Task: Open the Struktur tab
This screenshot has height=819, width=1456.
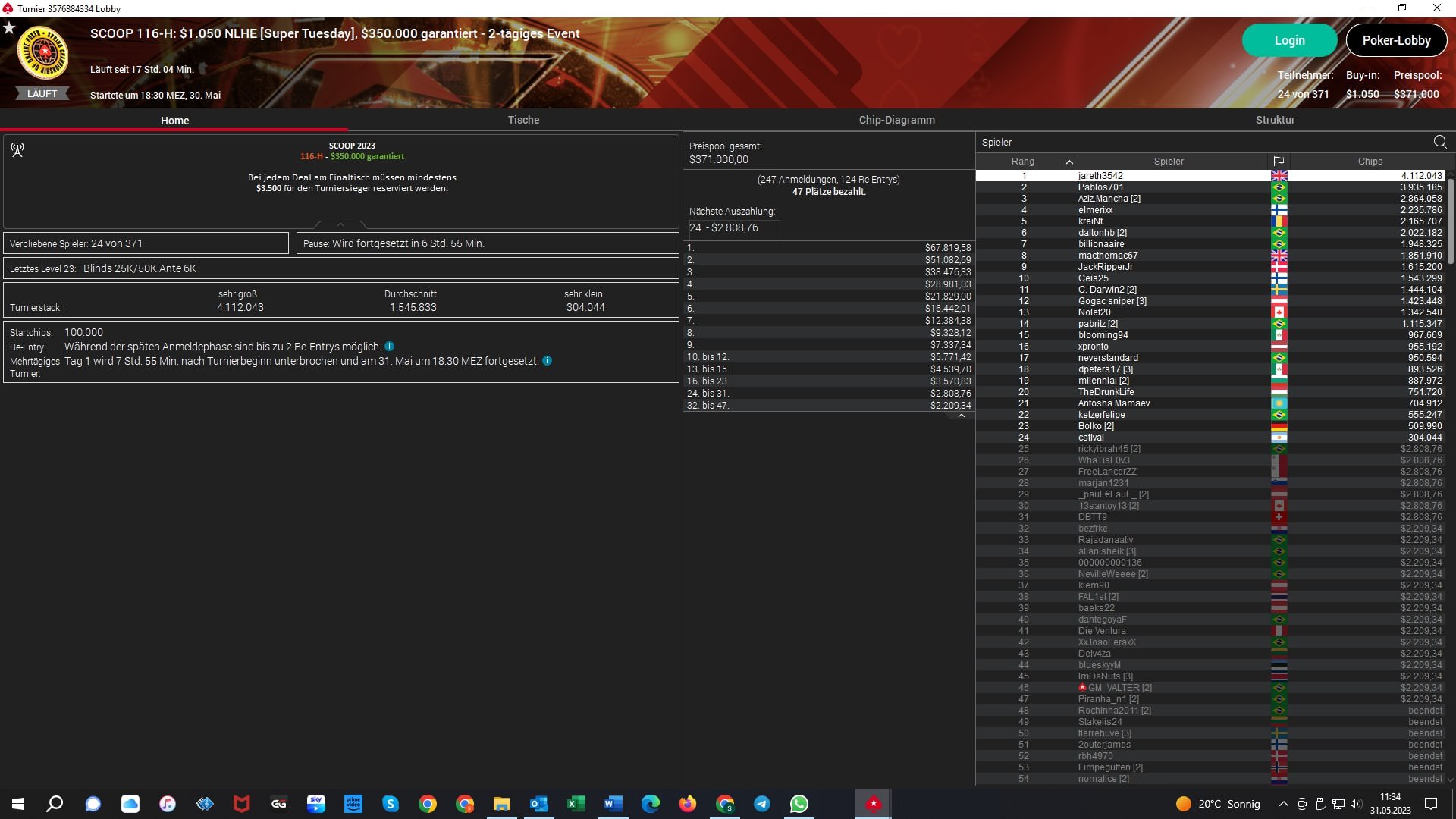Action: pyautogui.click(x=1275, y=120)
